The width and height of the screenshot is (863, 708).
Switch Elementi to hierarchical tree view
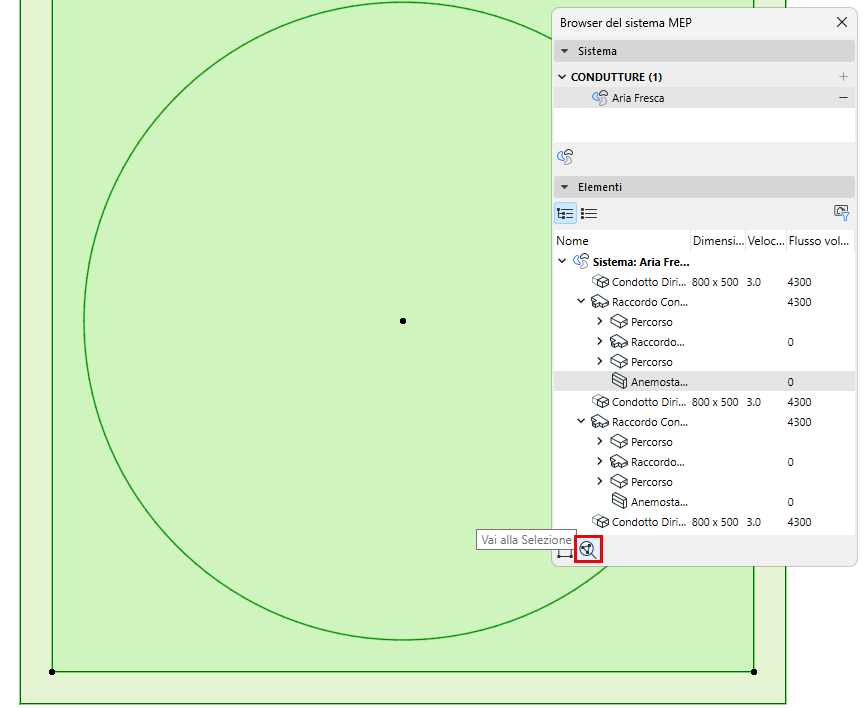(x=565, y=213)
